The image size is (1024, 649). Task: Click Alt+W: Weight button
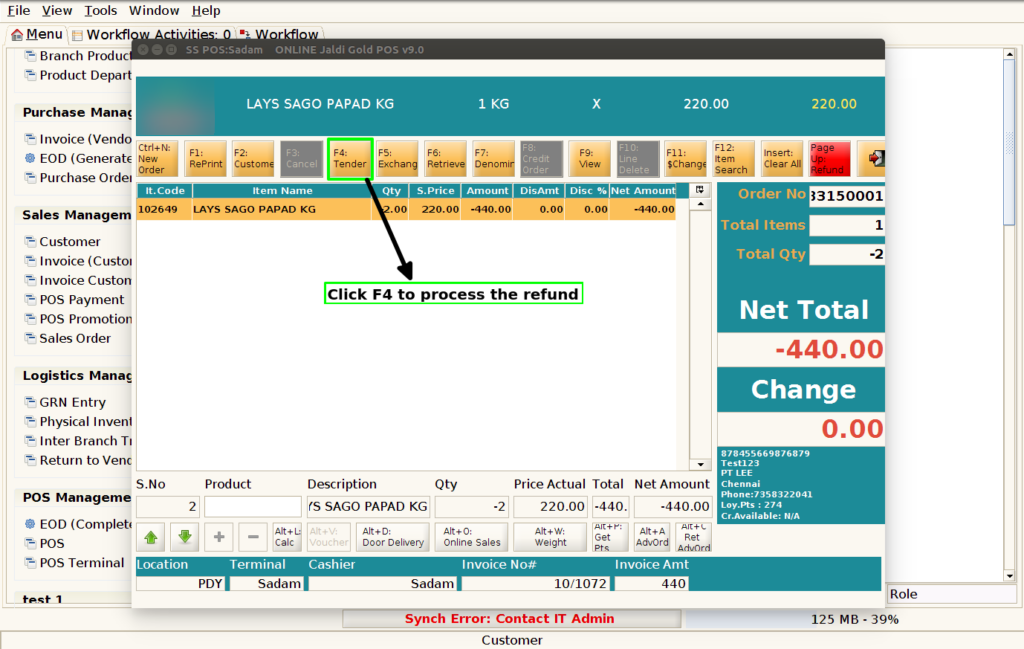pyautogui.click(x=551, y=537)
